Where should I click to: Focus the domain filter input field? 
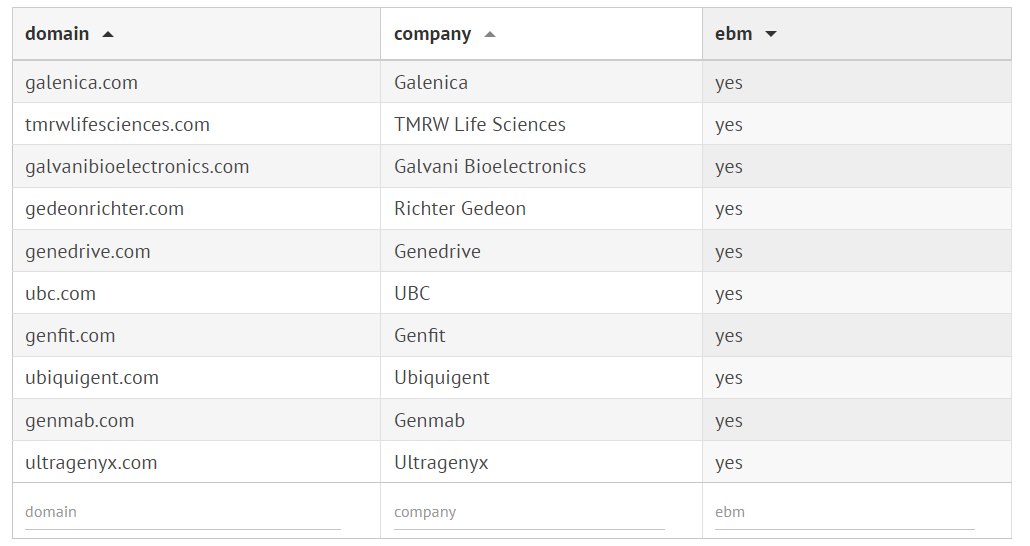click(x=183, y=512)
